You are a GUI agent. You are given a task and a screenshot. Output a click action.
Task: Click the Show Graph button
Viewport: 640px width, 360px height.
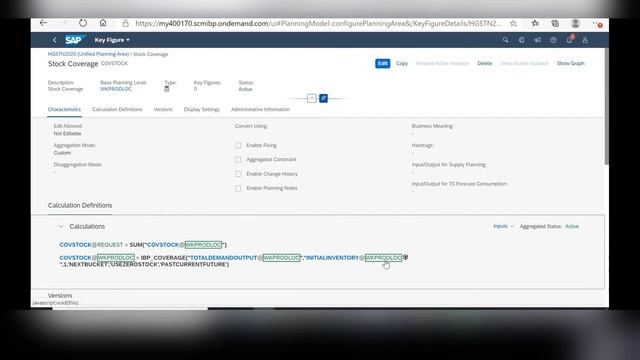coord(571,63)
